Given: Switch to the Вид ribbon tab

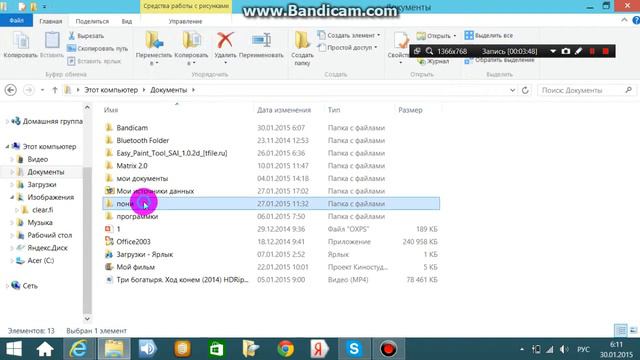Looking at the screenshot, I should (x=127, y=21).
